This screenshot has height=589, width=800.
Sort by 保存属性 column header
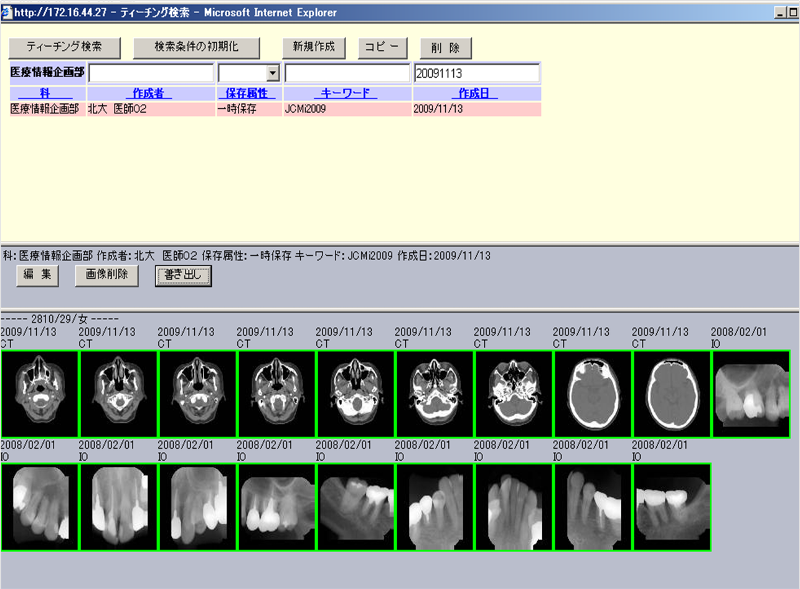(249, 93)
